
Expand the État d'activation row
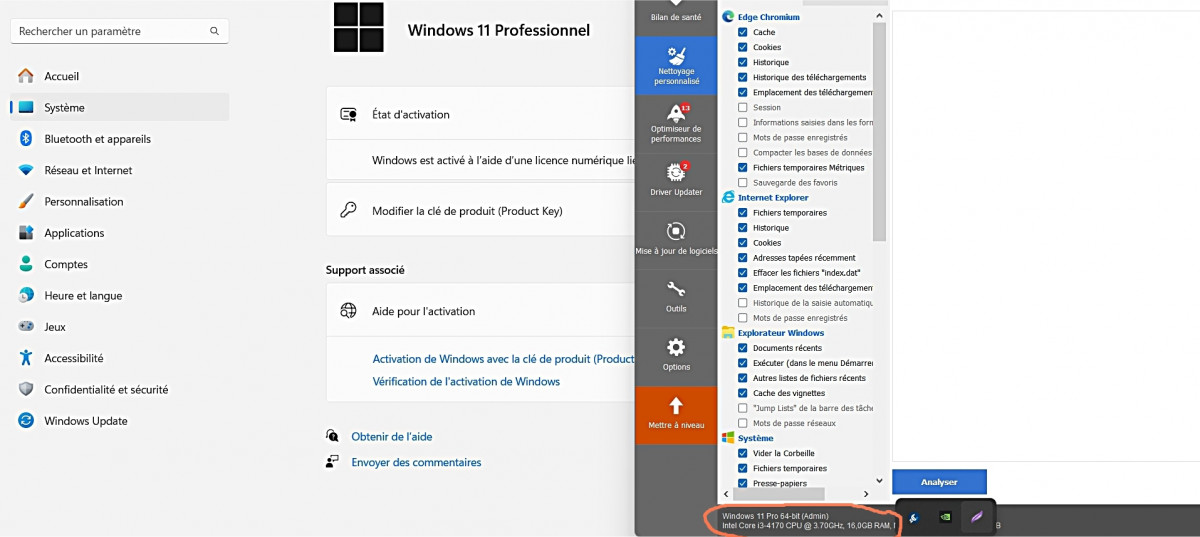[480, 115]
